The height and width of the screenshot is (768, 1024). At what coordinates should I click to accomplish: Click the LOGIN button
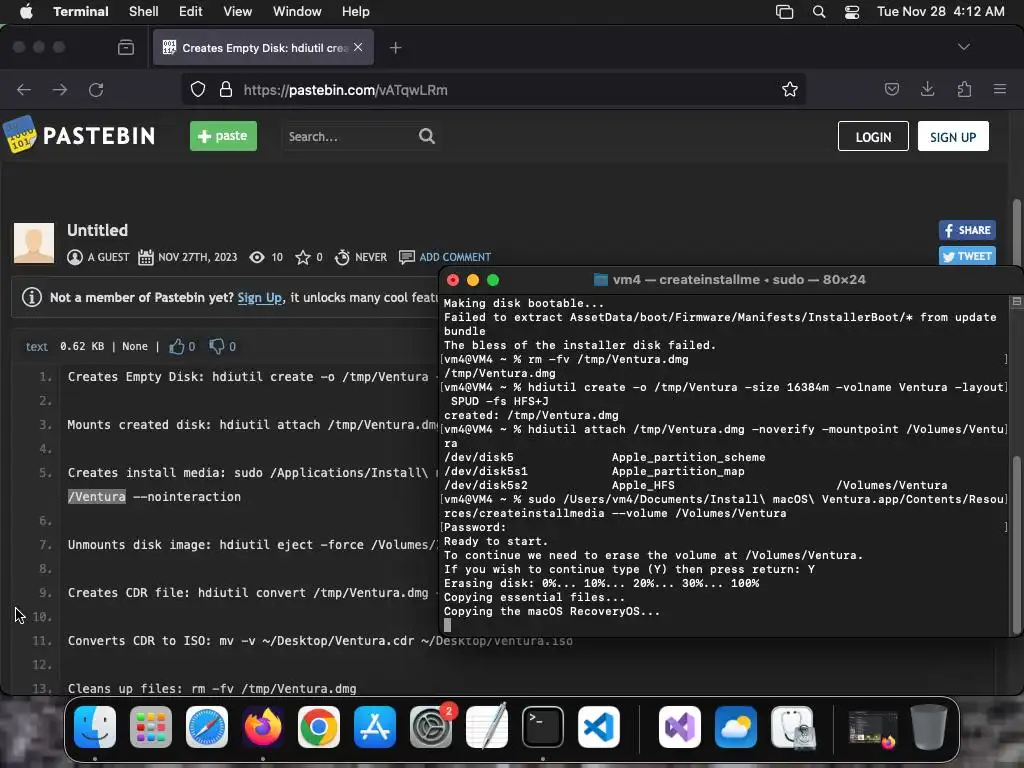pyautogui.click(x=873, y=136)
